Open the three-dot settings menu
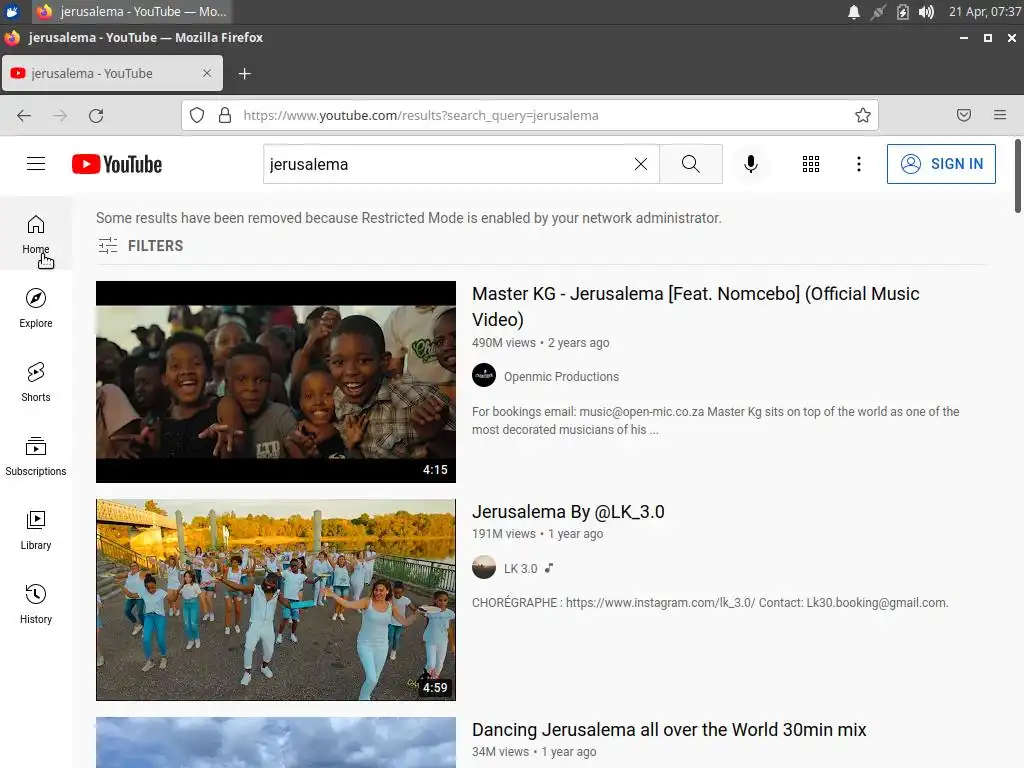The width and height of the screenshot is (1024, 768). pyautogui.click(x=859, y=164)
